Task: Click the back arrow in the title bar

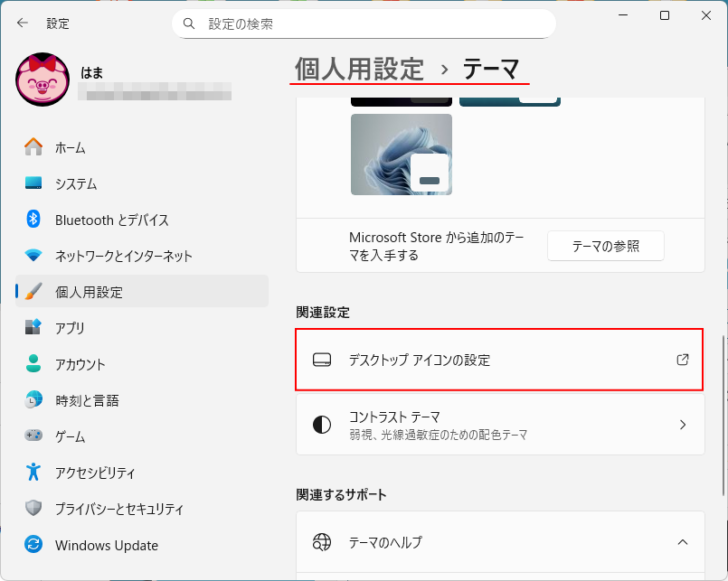Action: pos(22,23)
